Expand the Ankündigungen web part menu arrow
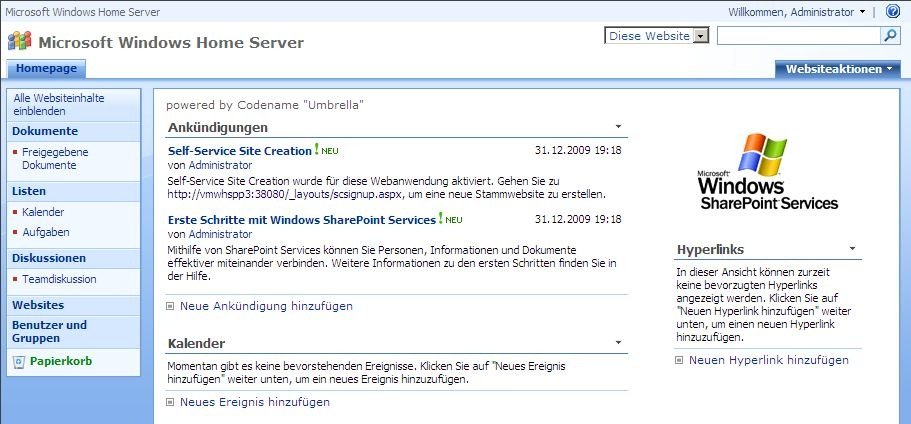 618,126
